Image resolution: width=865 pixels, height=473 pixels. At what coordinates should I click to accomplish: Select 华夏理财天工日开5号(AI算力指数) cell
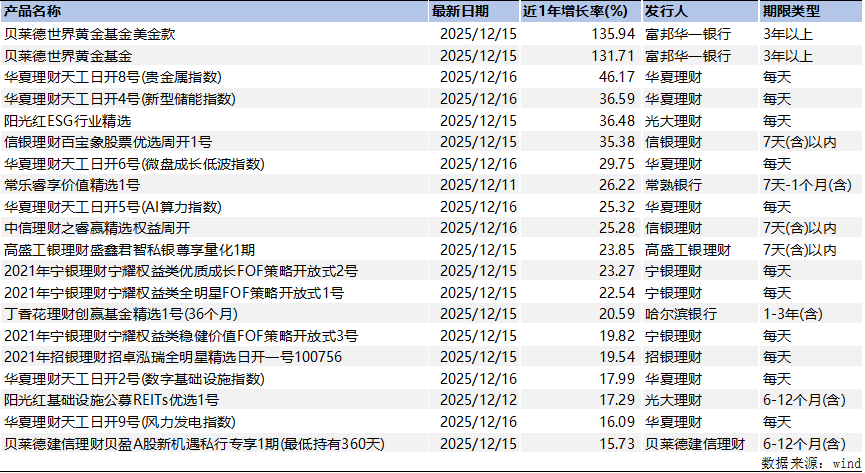click(x=113, y=207)
